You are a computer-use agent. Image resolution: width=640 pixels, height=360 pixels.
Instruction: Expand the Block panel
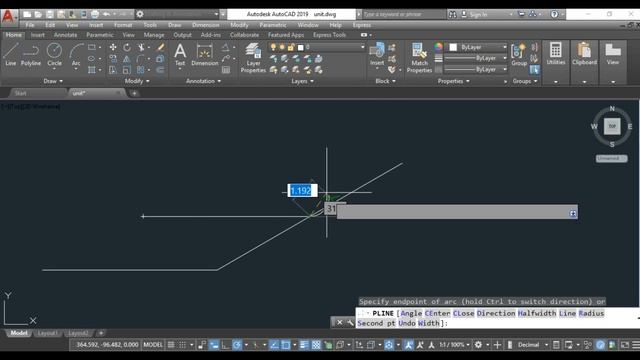coord(385,81)
